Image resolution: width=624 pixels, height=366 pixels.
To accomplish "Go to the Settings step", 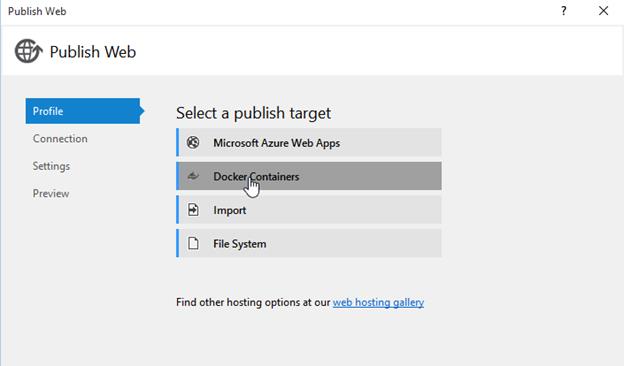I will (51, 166).
